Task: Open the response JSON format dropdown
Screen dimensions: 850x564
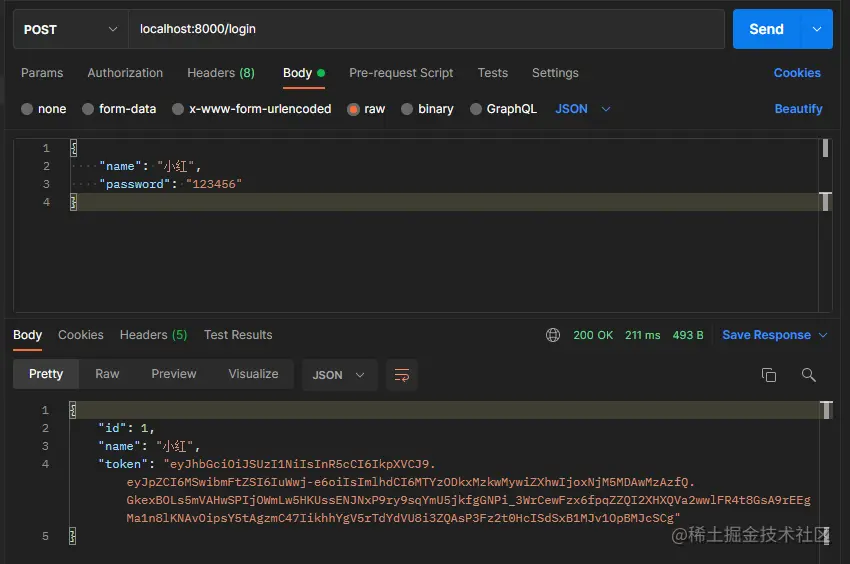Action: pyautogui.click(x=339, y=375)
